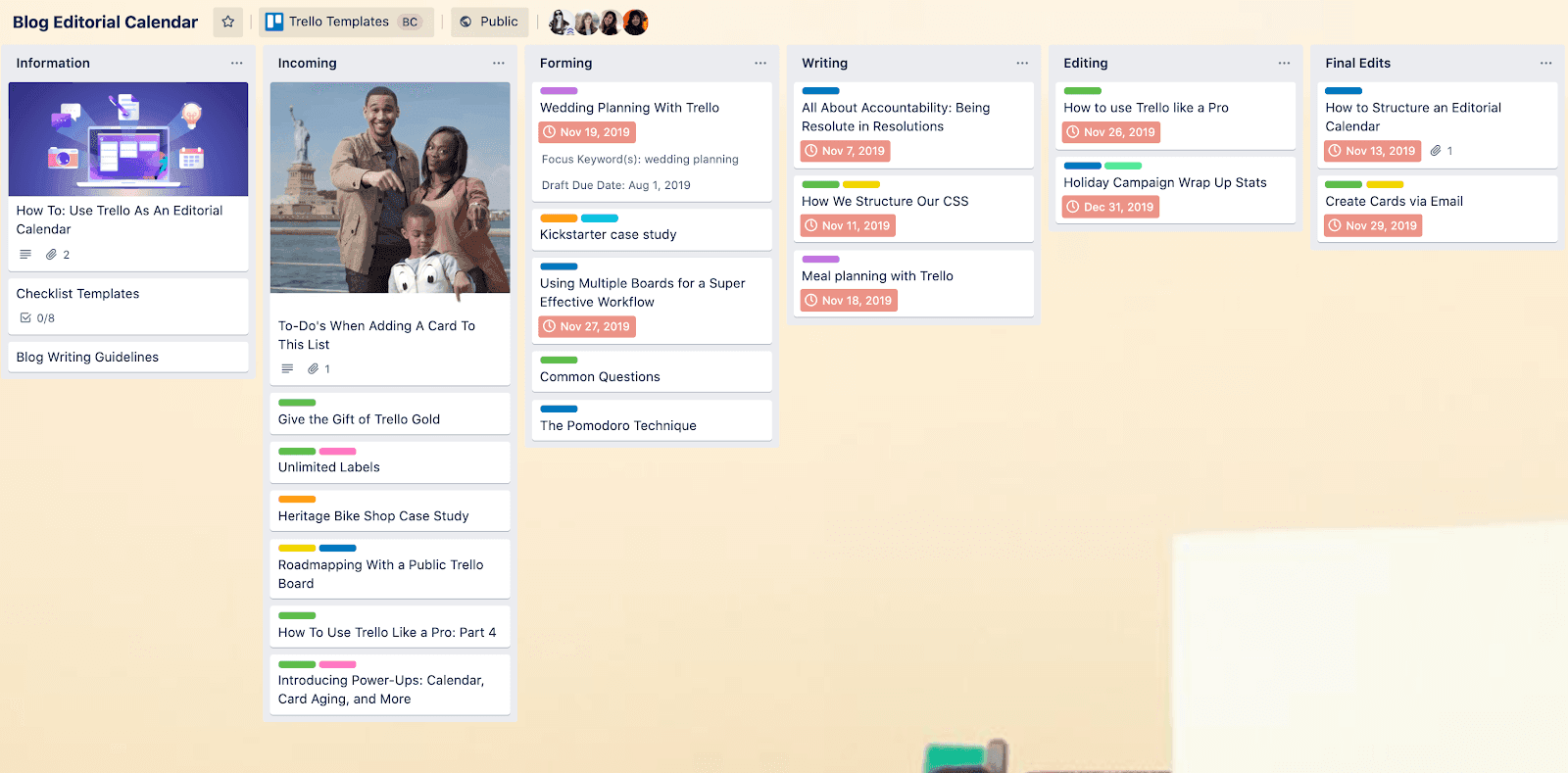Click the orange label on Heritage Bike Shop card

[x=297, y=500]
